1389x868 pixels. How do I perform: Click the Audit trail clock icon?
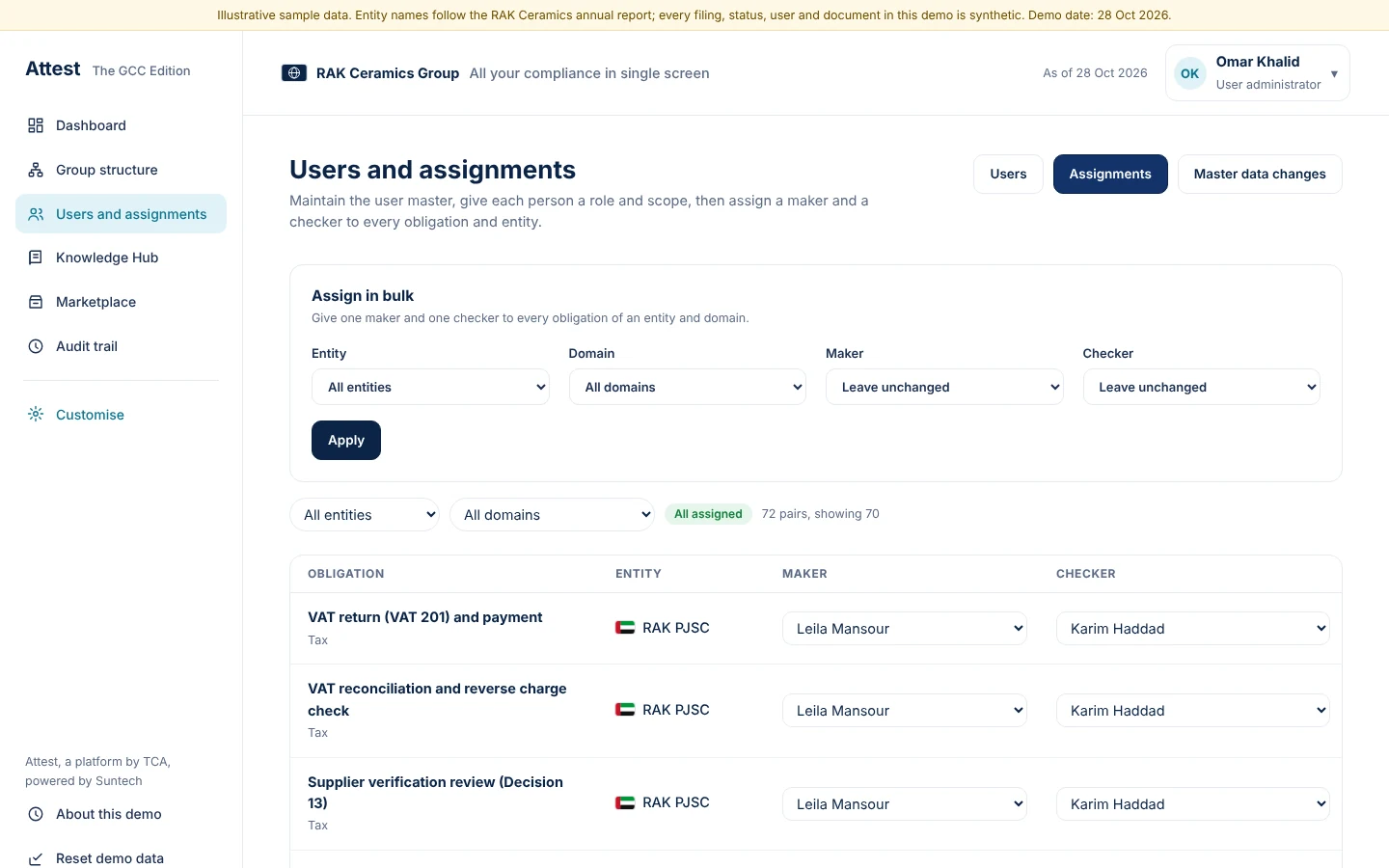(36, 346)
